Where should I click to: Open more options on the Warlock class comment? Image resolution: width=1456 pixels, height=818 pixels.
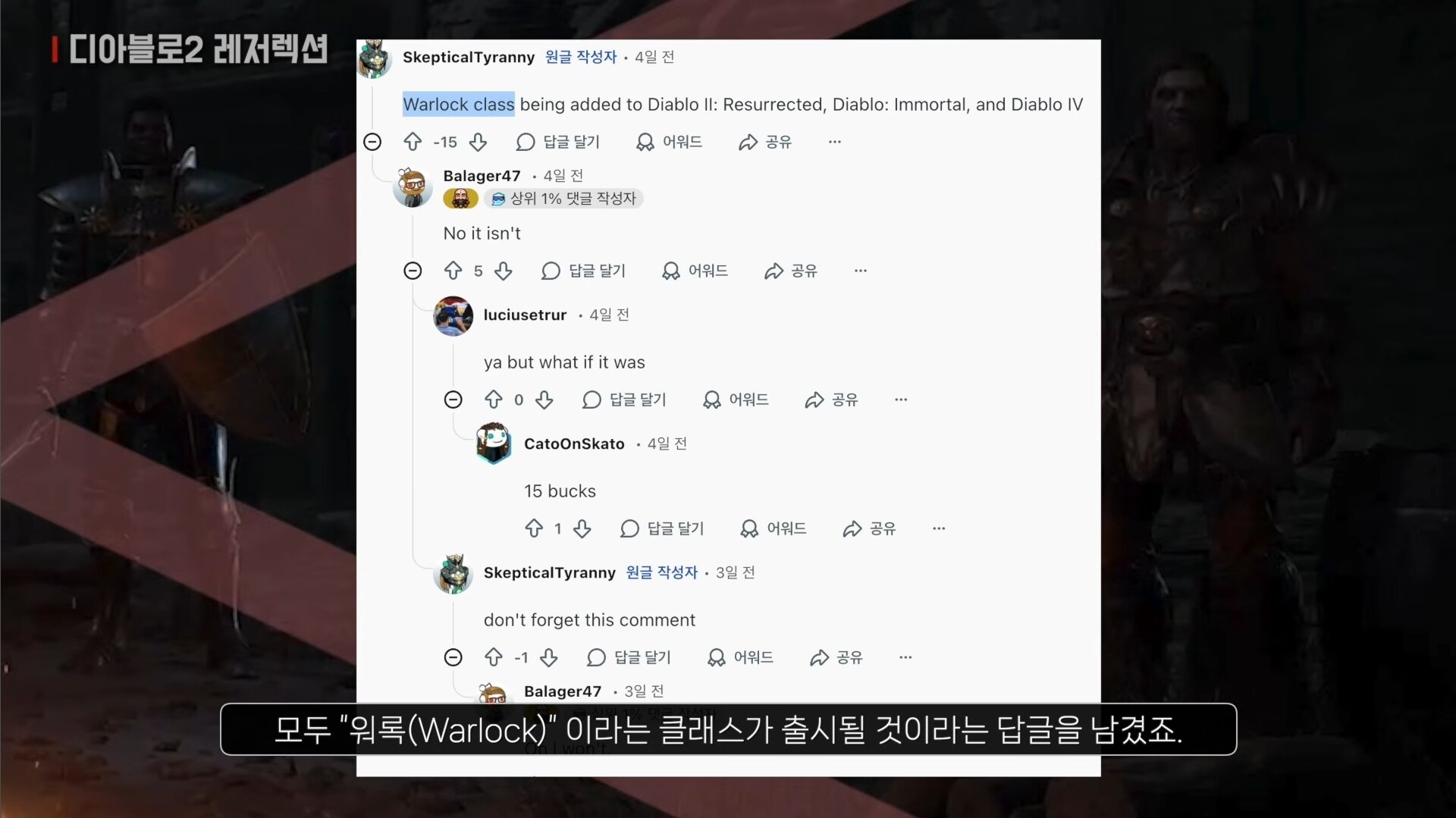(835, 142)
